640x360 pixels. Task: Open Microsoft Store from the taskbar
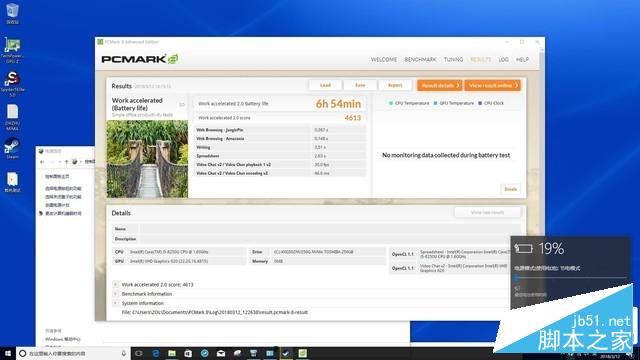tap(188, 353)
